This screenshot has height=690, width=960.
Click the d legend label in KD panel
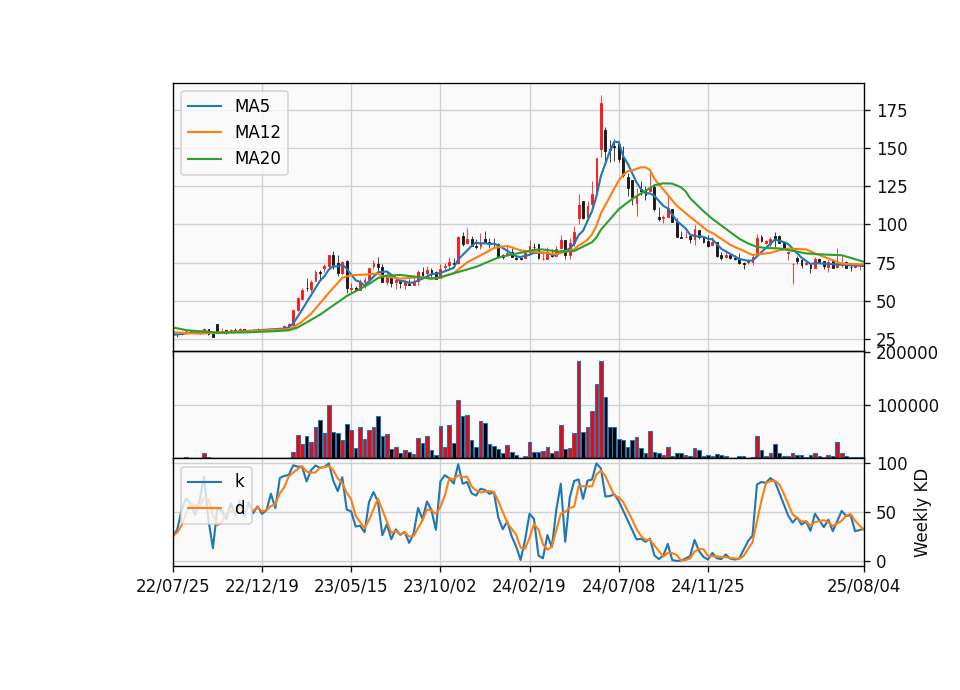(240, 508)
